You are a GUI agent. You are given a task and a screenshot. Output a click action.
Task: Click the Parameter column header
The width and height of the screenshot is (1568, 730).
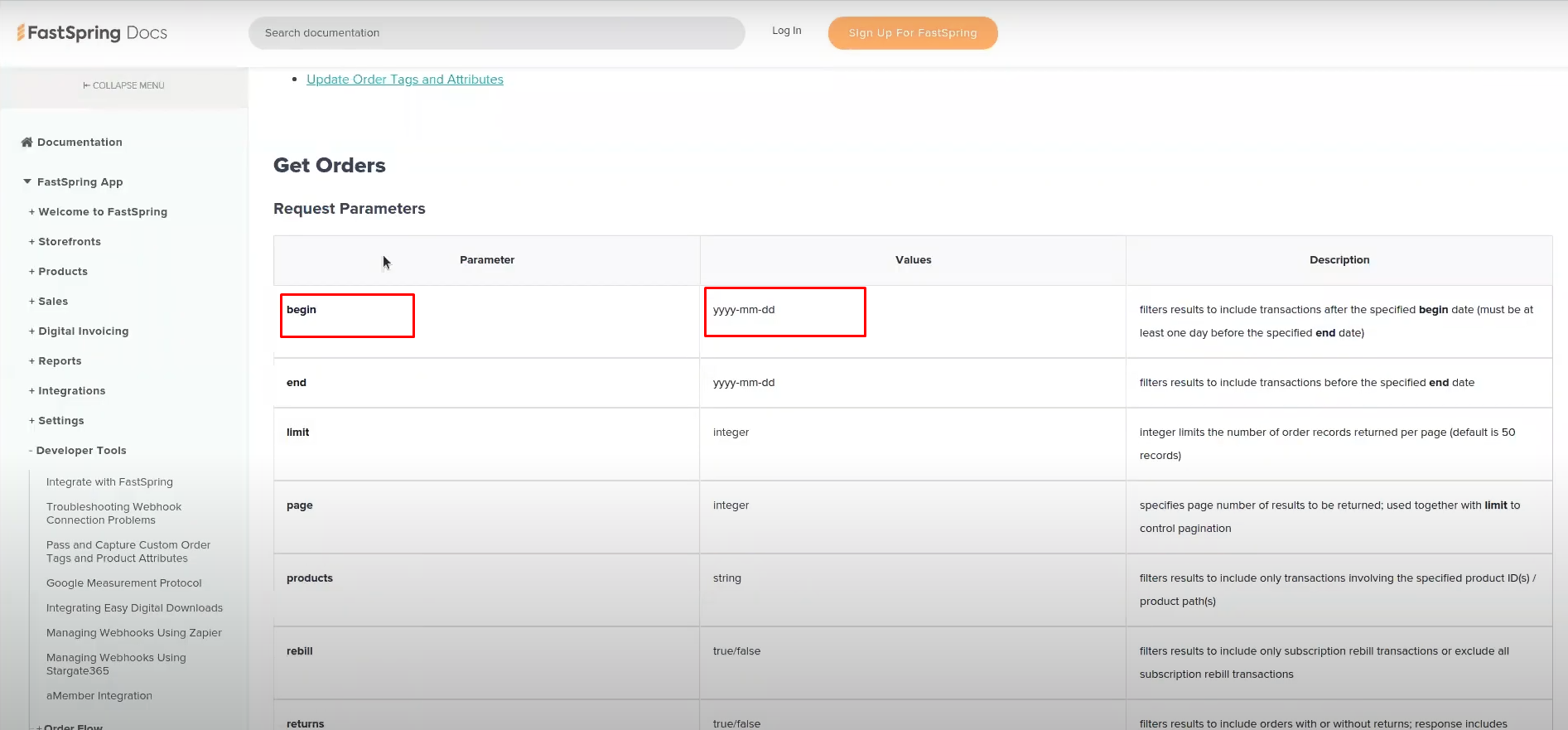tap(487, 259)
